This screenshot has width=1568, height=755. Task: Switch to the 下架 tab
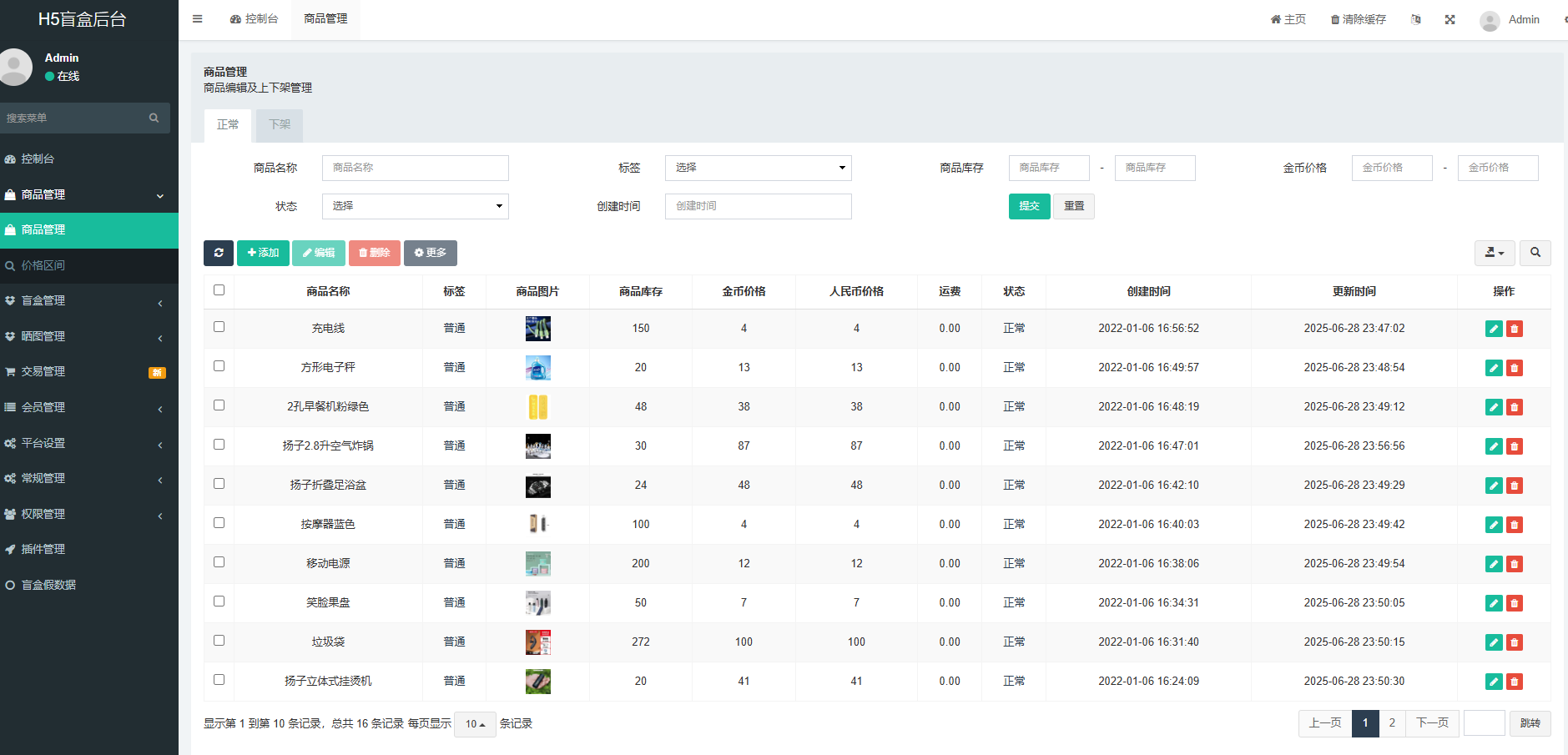point(279,124)
